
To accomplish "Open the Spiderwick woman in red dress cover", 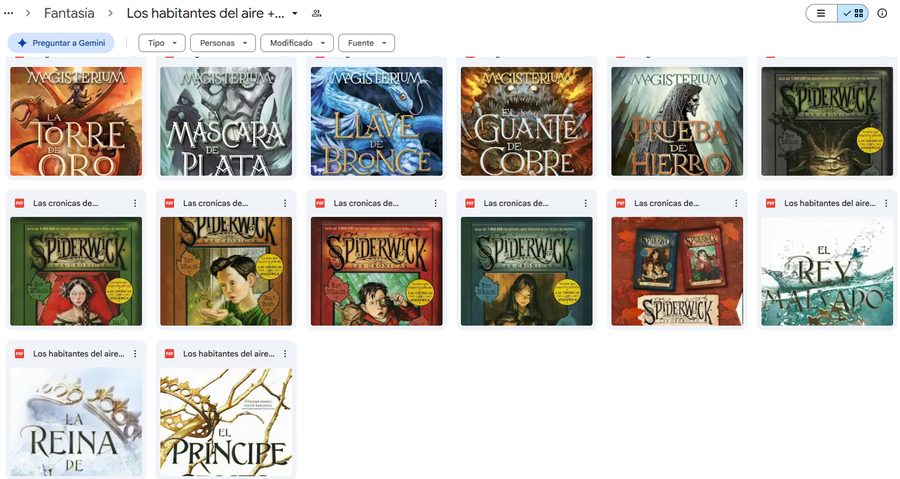I will pyautogui.click(x=76, y=271).
